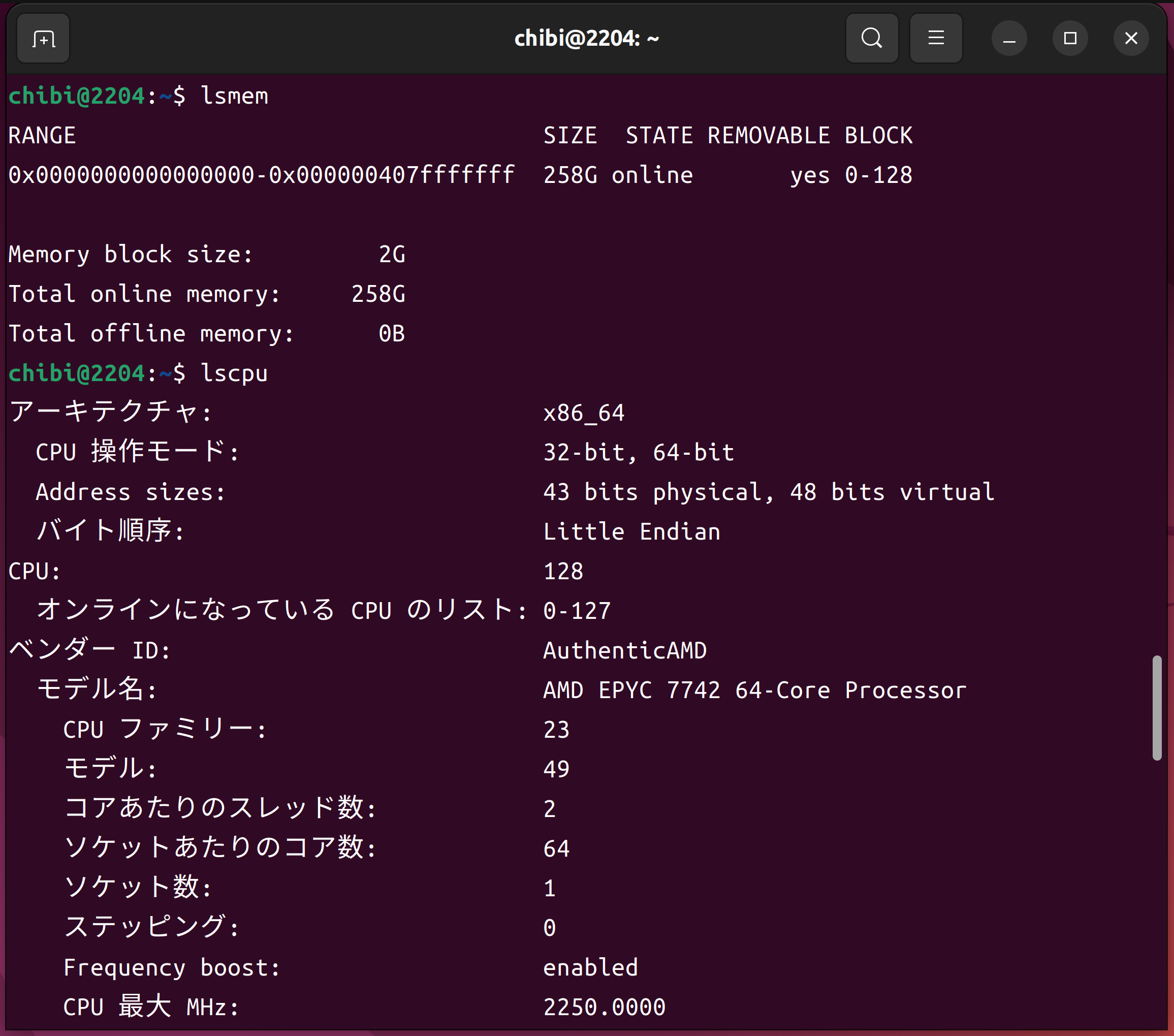Click the memory range hex address

pyautogui.click(x=261, y=175)
